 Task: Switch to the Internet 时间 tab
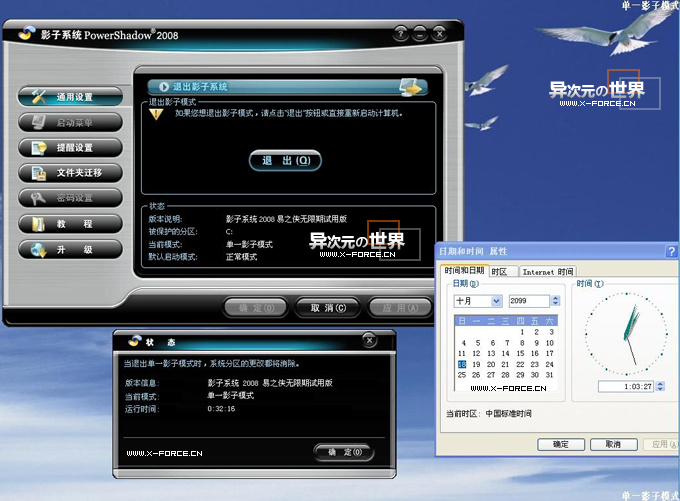tap(548, 272)
